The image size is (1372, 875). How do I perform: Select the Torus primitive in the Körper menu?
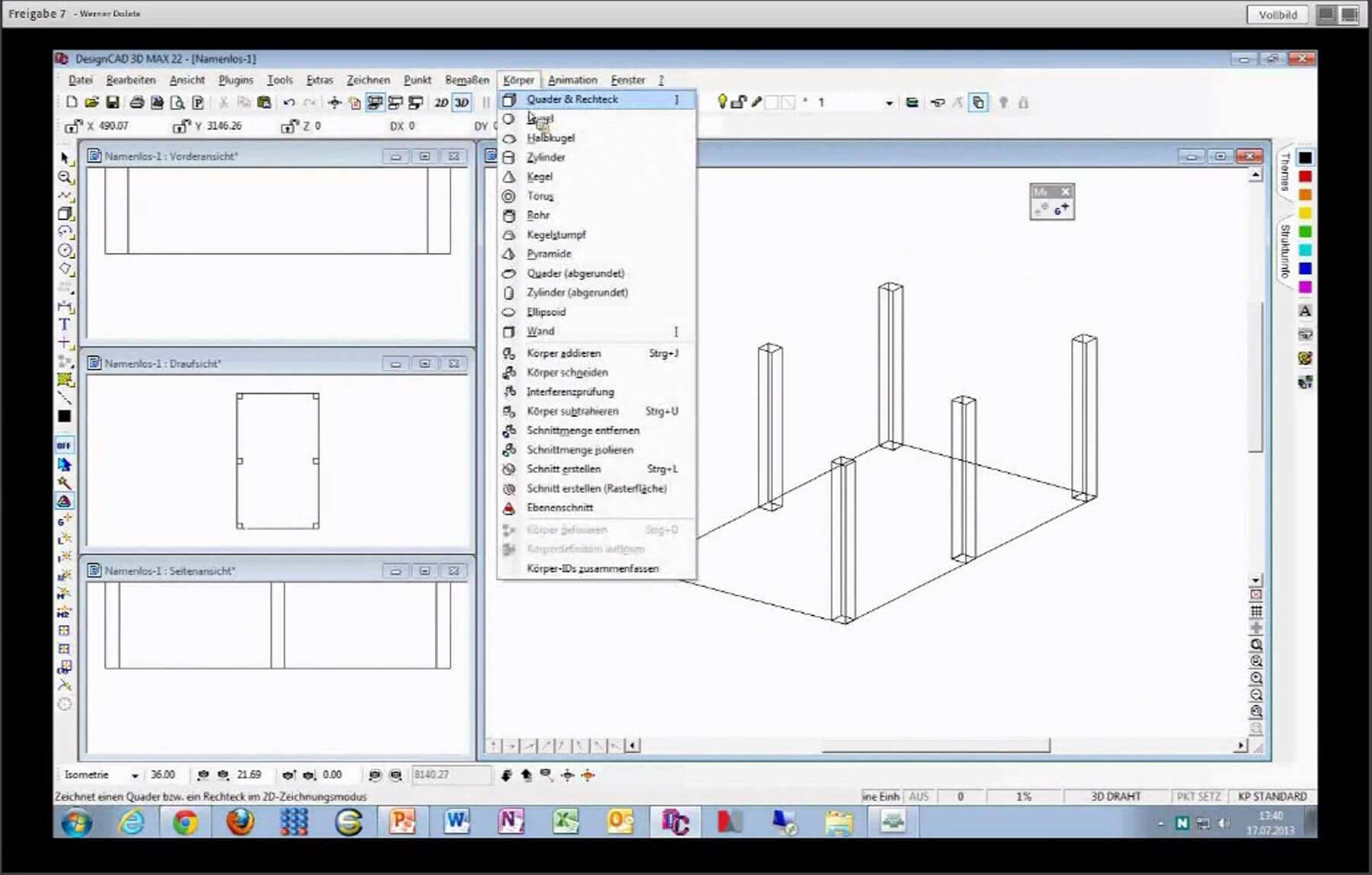(x=540, y=196)
